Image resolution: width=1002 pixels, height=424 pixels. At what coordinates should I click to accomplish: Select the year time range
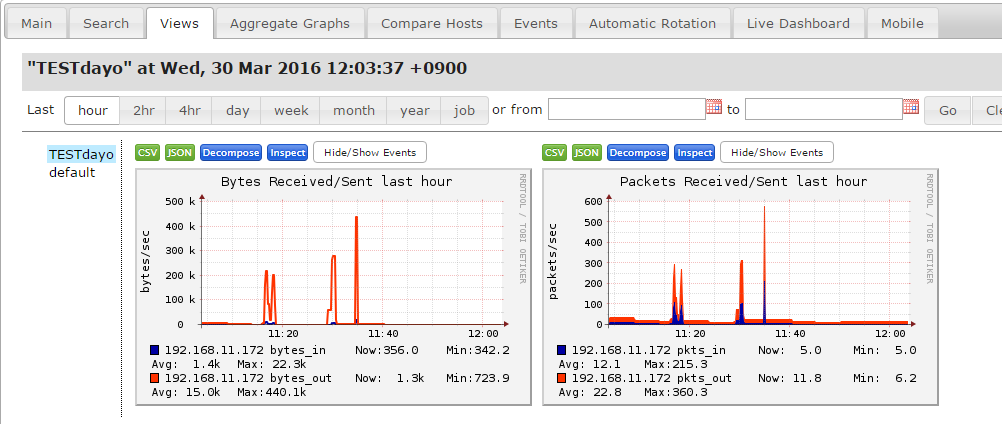[x=415, y=110]
